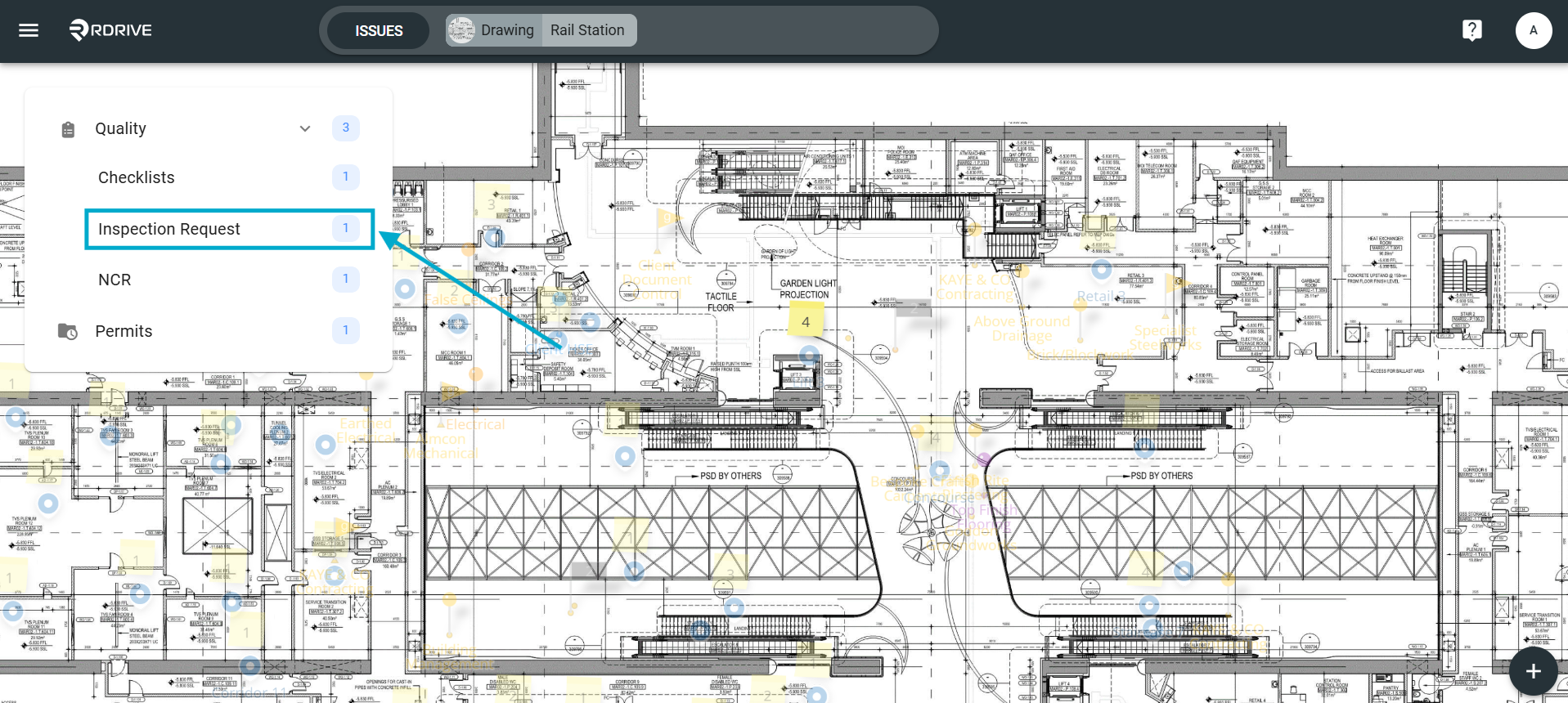Click the RDRIVE logo
The width and height of the screenshot is (1568, 703).
pyautogui.click(x=110, y=30)
